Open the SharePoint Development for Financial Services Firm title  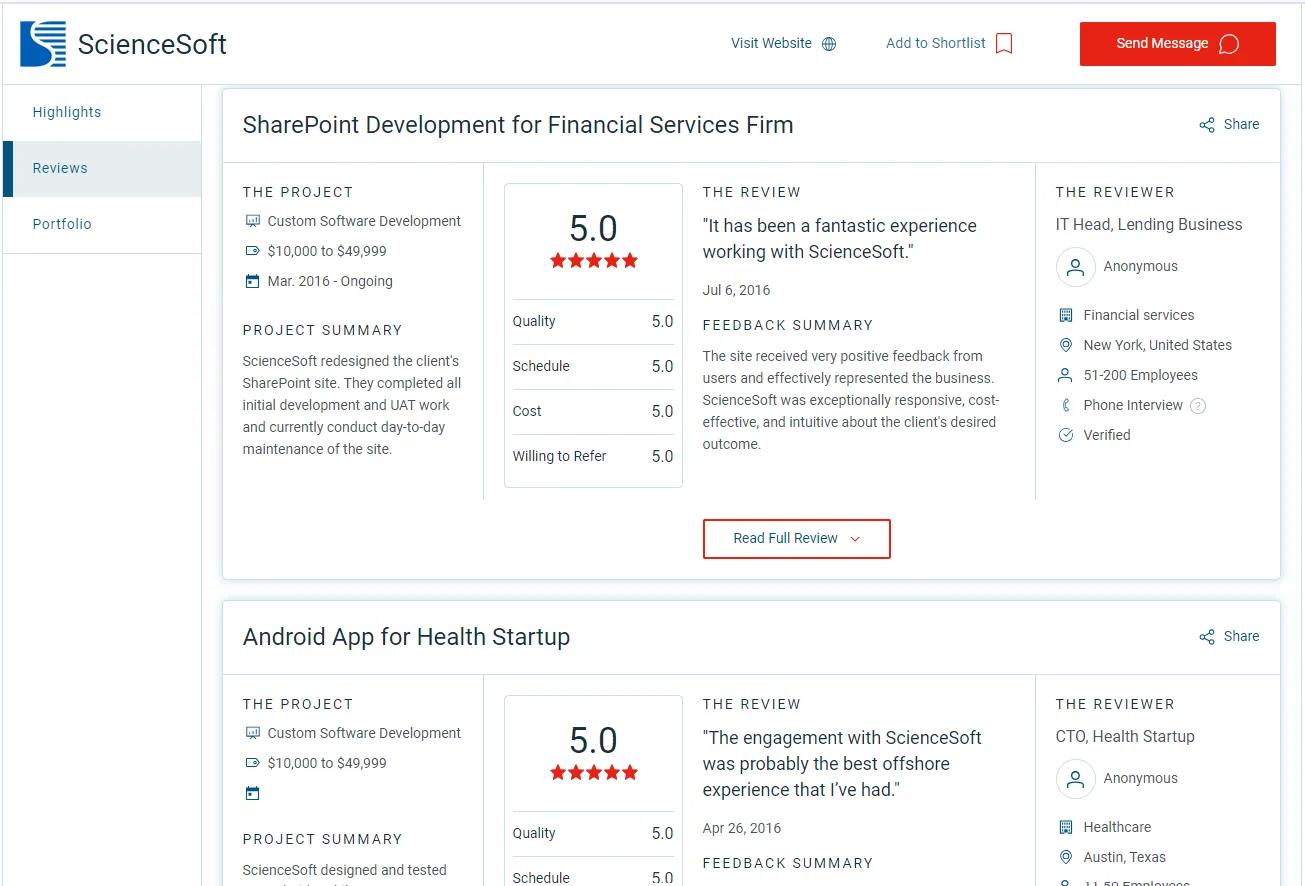(x=518, y=125)
